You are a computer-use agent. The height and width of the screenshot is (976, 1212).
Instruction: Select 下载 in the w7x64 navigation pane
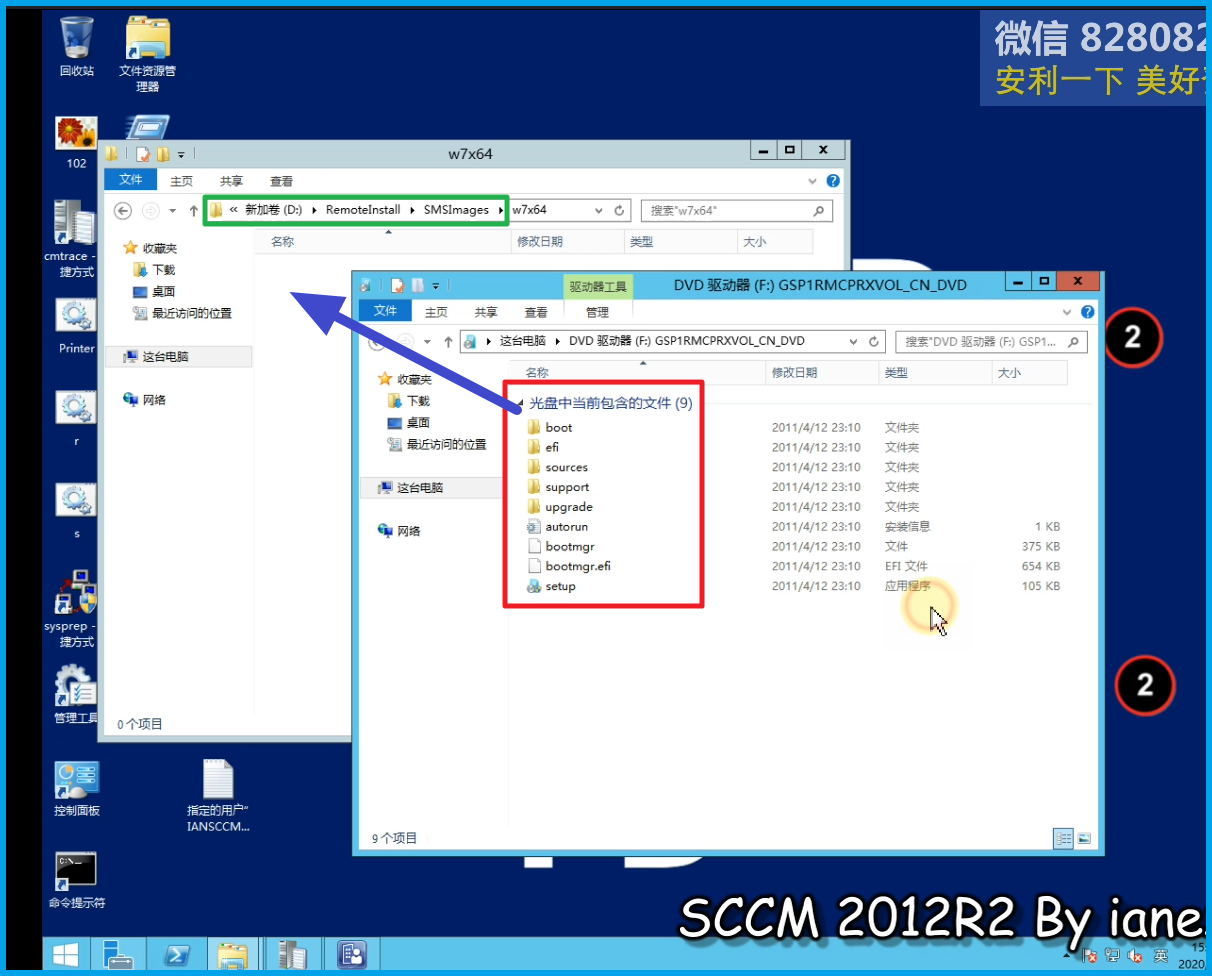[163, 270]
